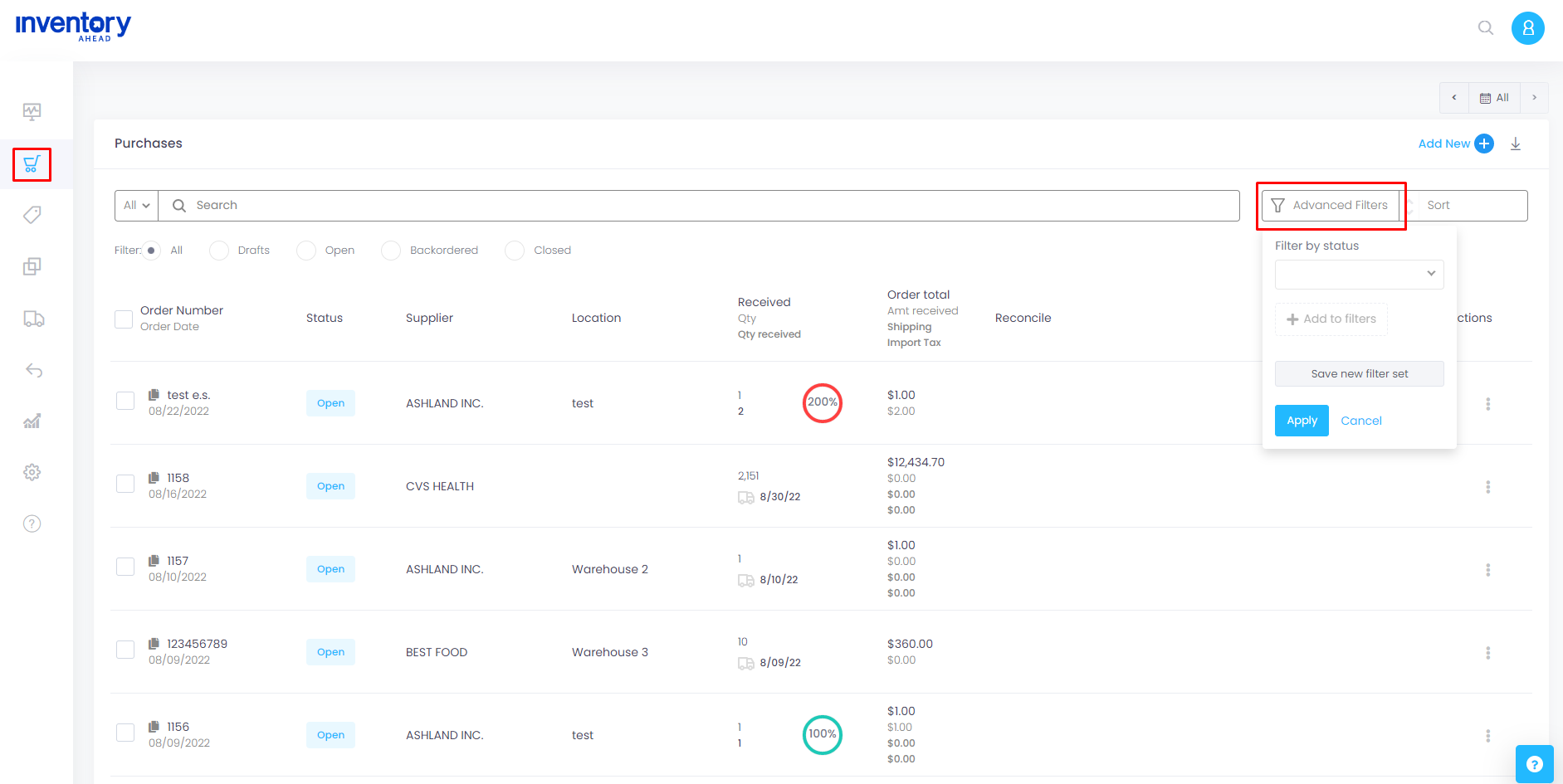The image size is (1563, 784).
Task: Click the document icon beside order 1157
Action: pyautogui.click(x=154, y=561)
